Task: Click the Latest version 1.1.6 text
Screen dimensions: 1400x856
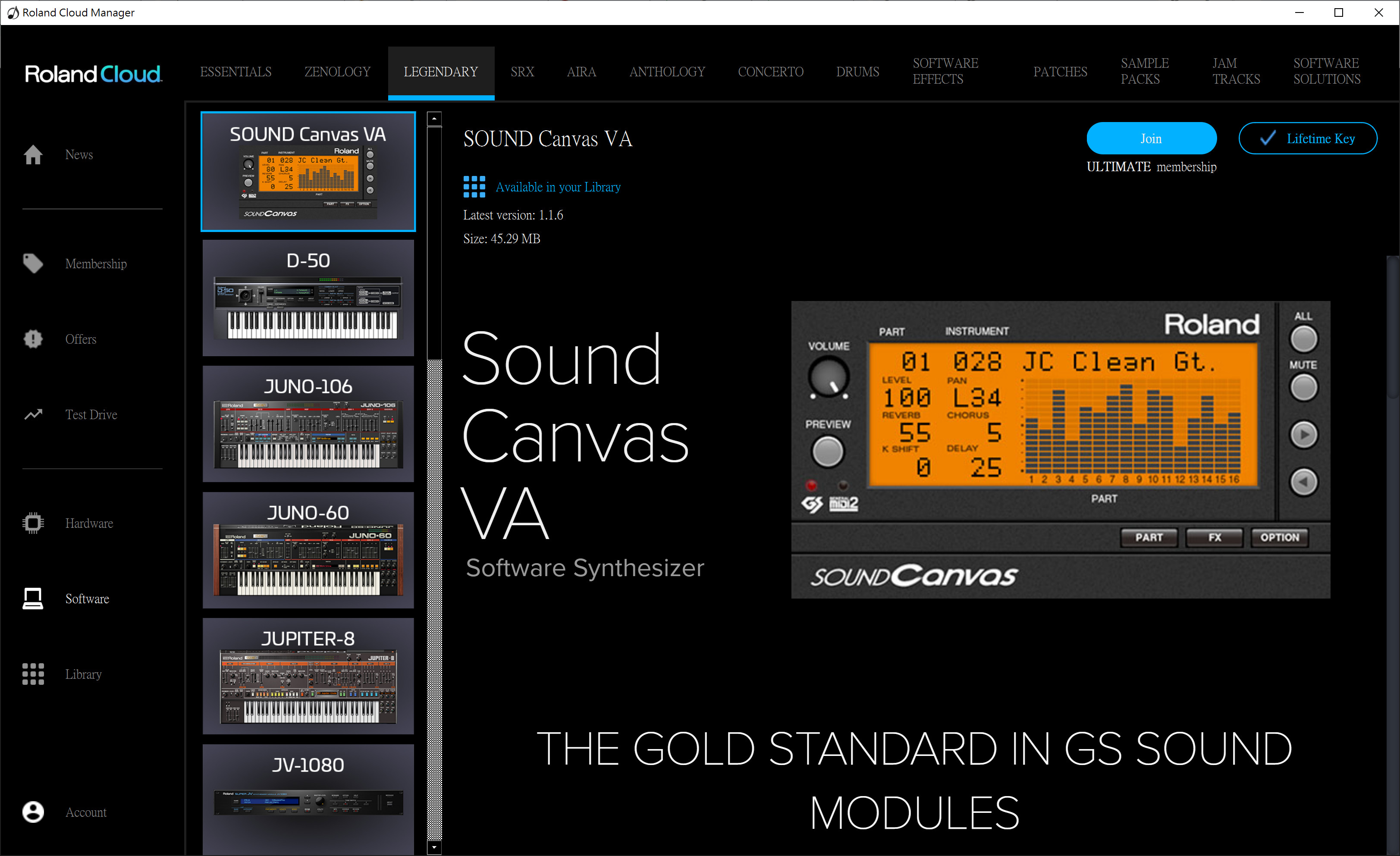Action: pos(513,215)
